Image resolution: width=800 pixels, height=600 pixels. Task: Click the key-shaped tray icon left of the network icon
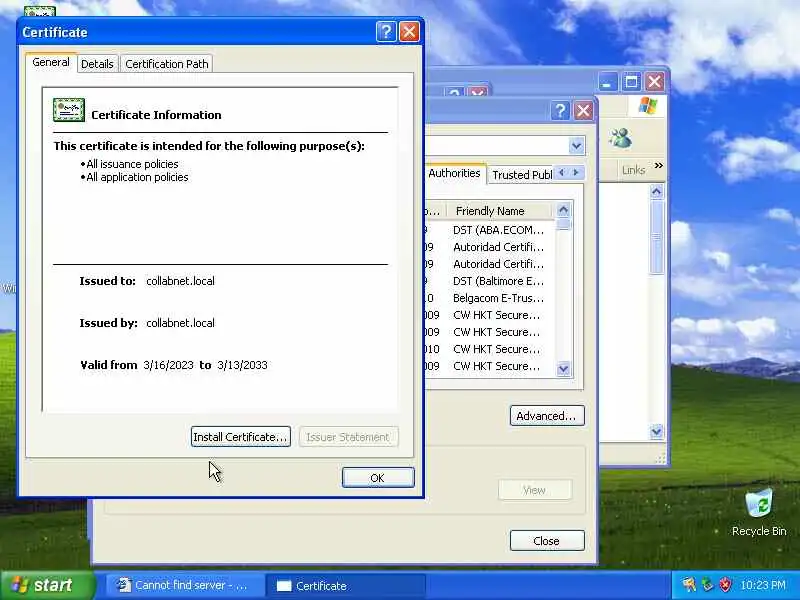[x=689, y=585]
